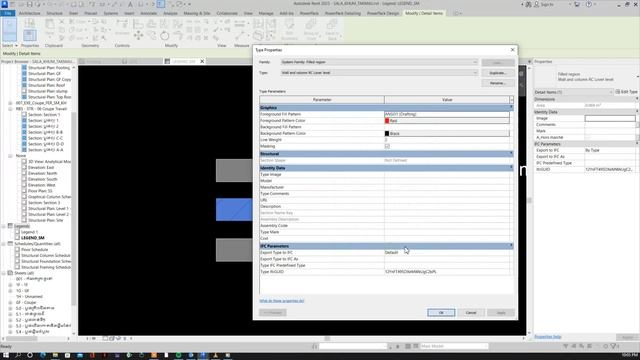This screenshot has width=640, height=360.
Task: Click the Red Foreground Pattern Color swatch
Action: coord(387,120)
